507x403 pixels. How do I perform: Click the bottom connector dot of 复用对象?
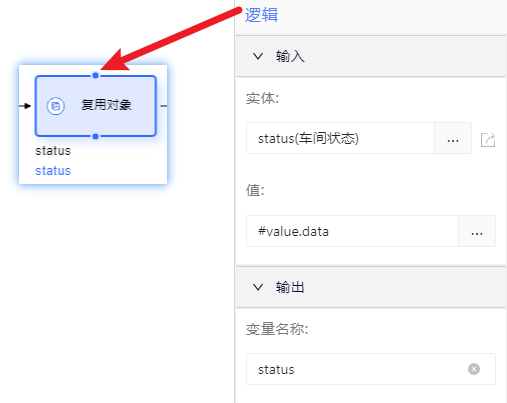[x=96, y=136]
